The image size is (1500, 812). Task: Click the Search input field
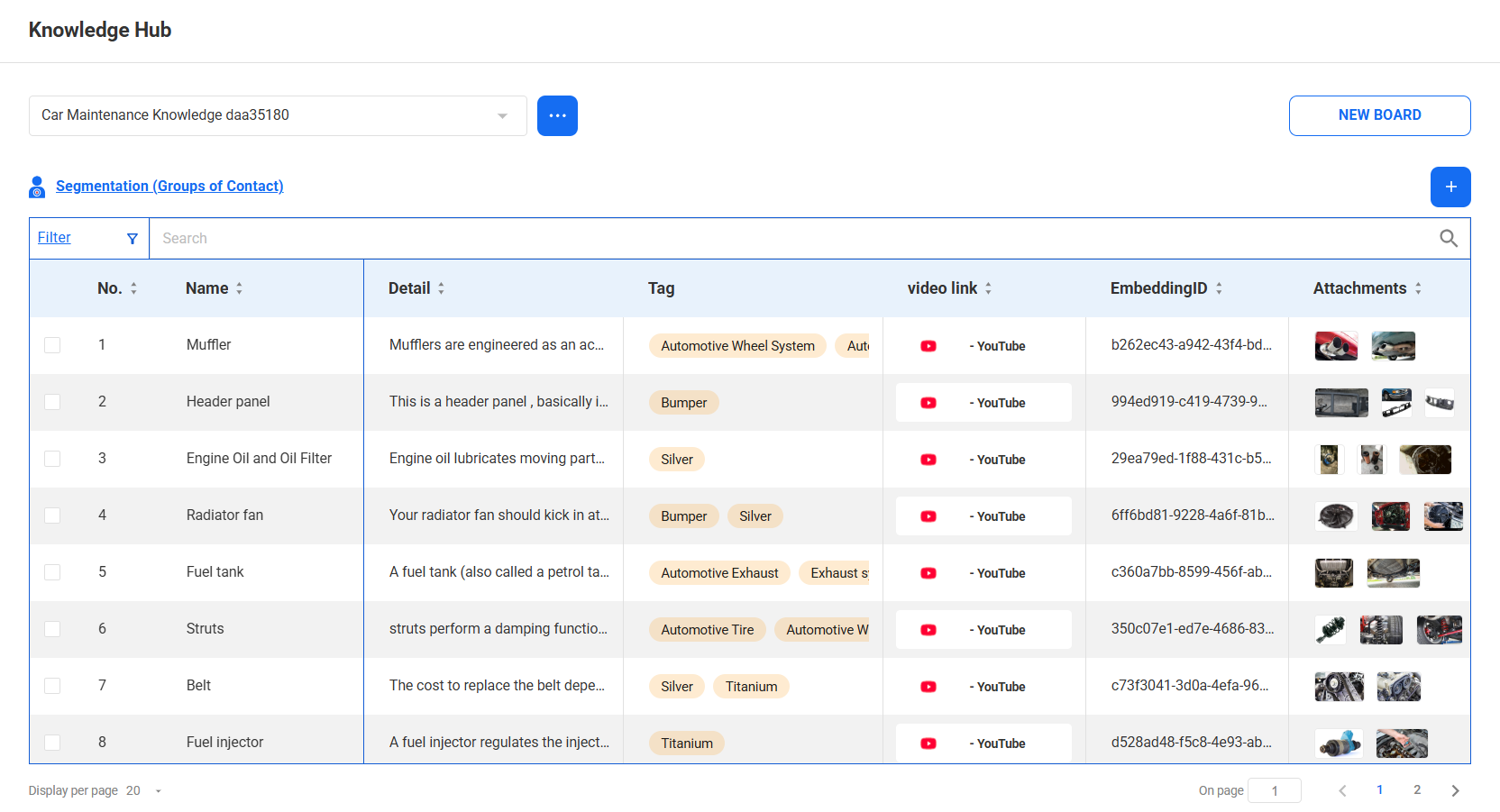click(x=793, y=238)
